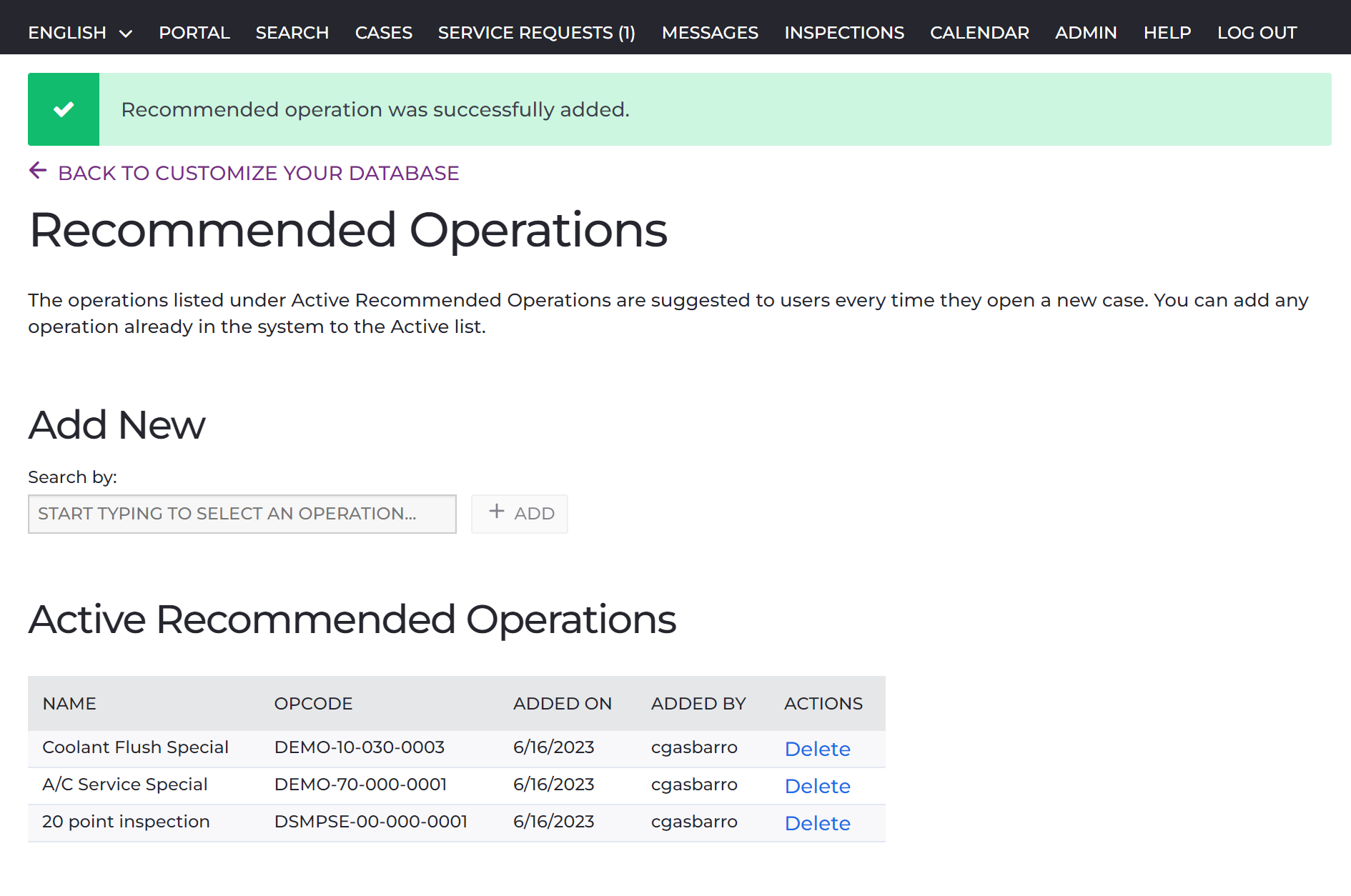Click opcode DSMPSE-00-000-0001
The width and height of the screenshot is (1351, 896).
click(371, 822)
